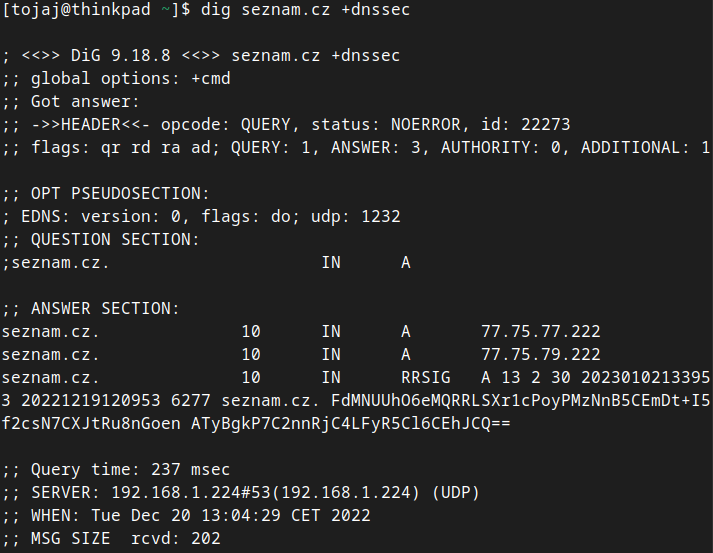
Task: Click the IP address 77.75.79.222
Action: click(541, 354)
